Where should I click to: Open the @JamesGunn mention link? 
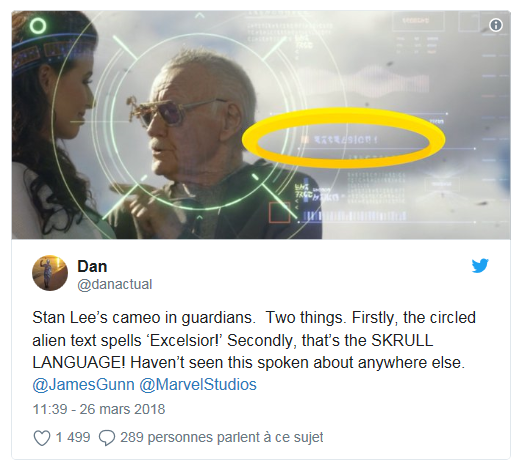coord(83,384)
